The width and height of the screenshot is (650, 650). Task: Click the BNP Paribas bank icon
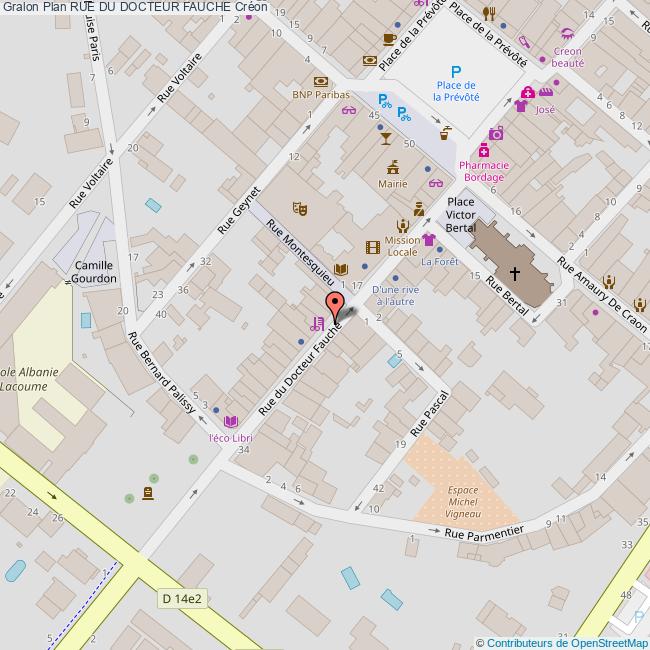click(320, 81)
